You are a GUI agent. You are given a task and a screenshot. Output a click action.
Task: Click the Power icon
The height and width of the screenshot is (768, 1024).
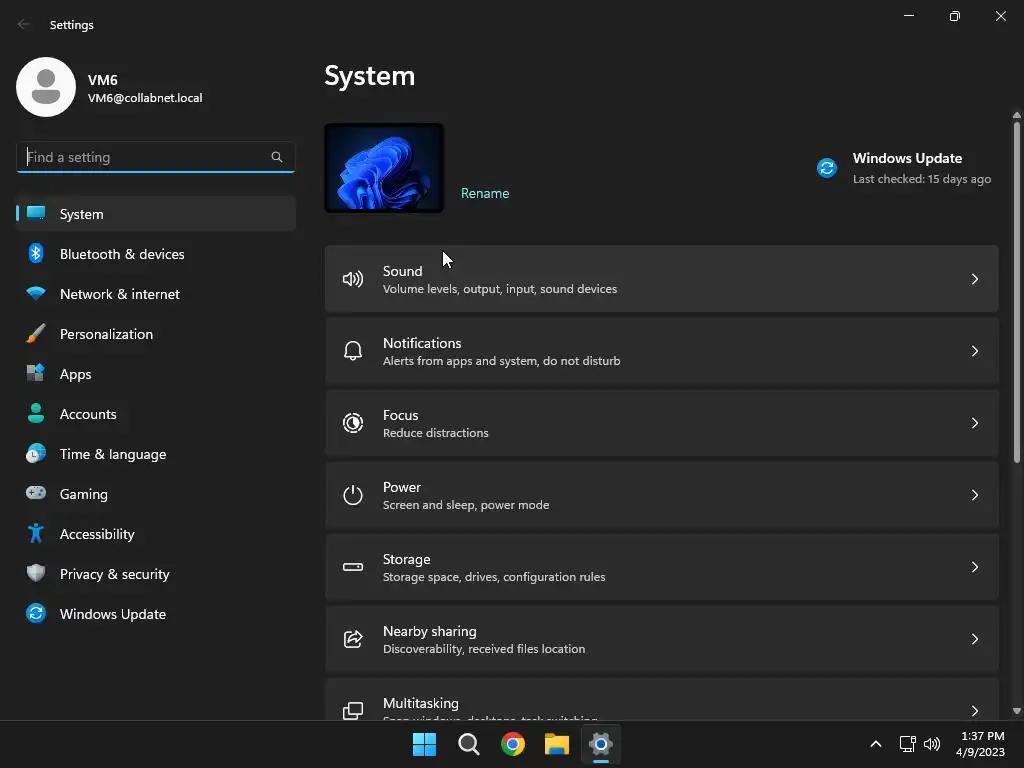pos(353,495)
